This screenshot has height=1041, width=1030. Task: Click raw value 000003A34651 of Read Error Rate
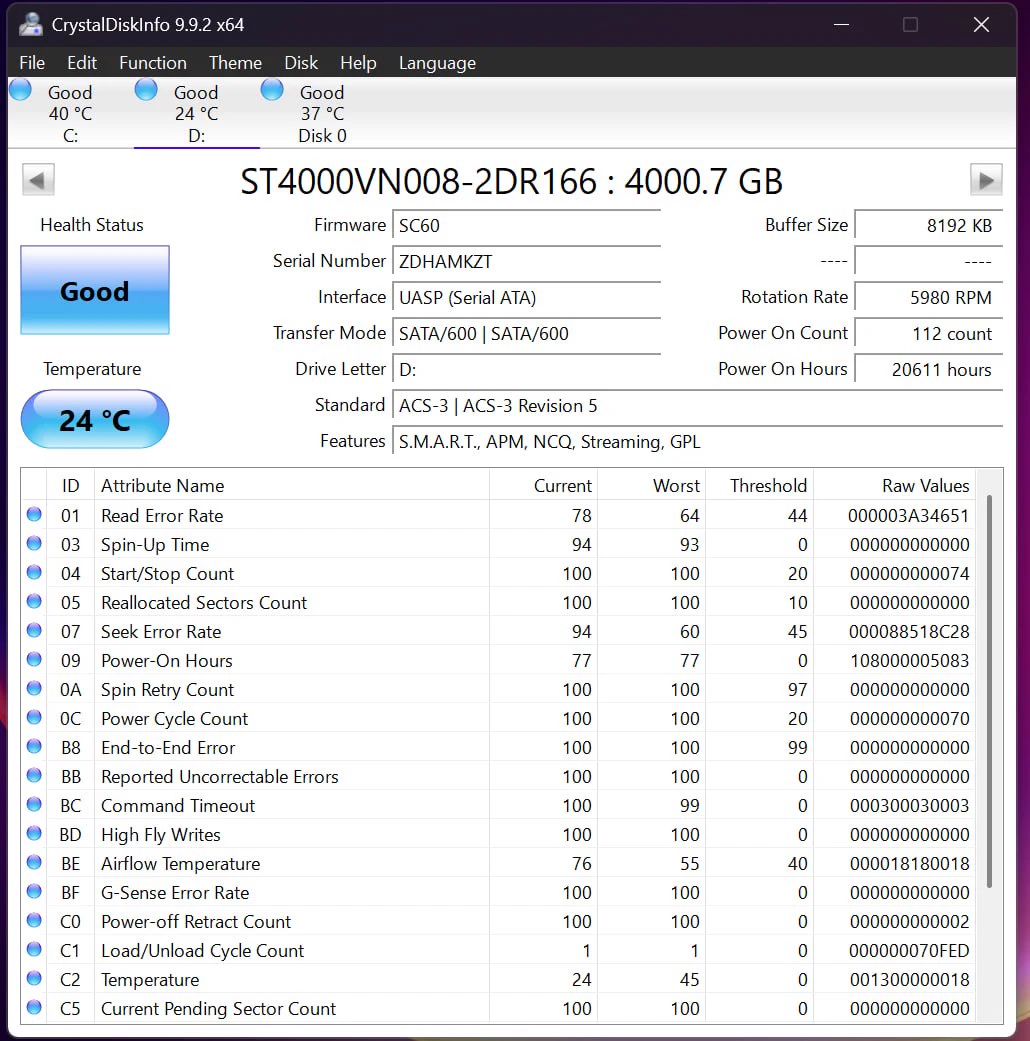pos(908,515)
